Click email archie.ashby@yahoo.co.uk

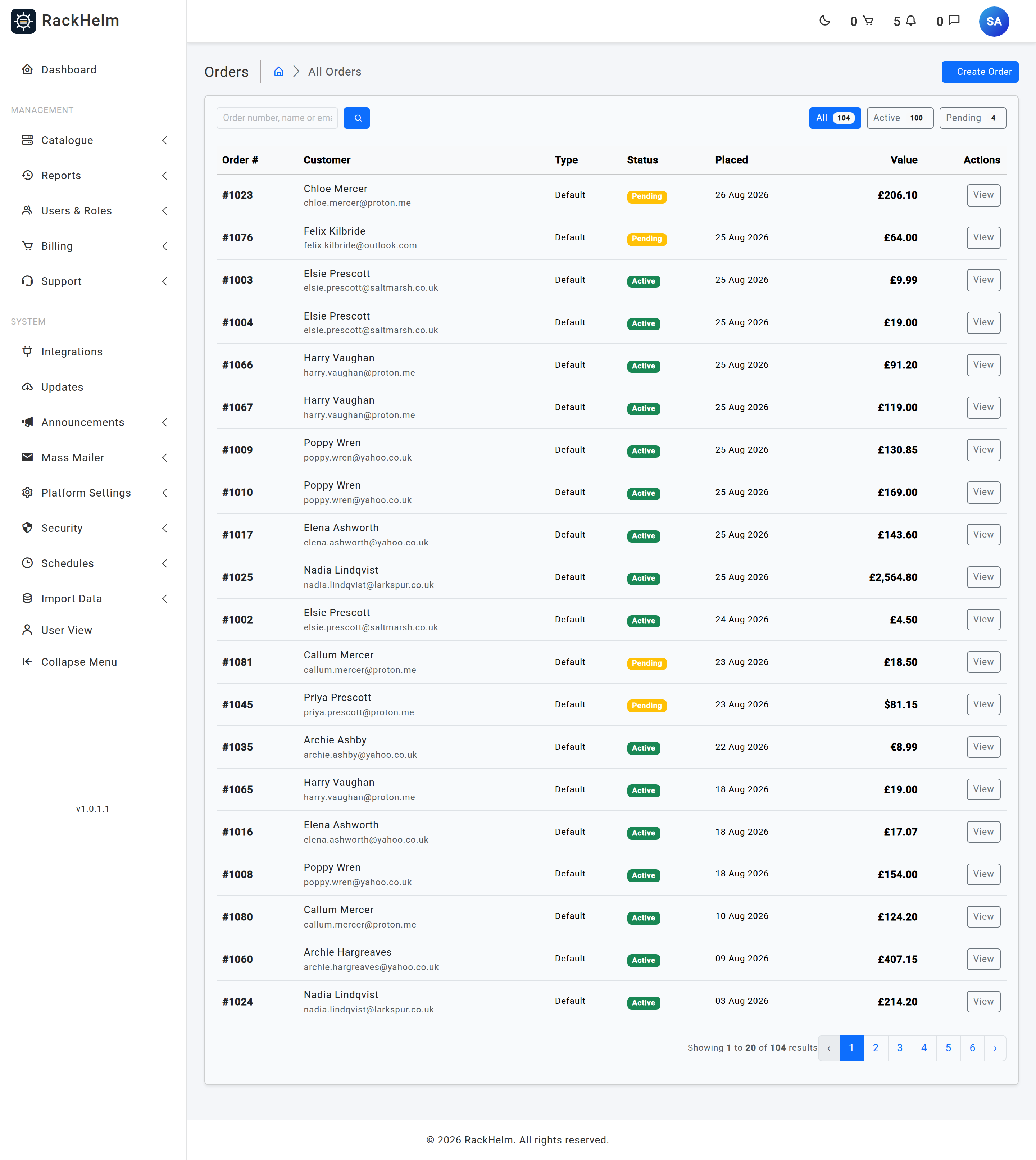click(360, 755)
